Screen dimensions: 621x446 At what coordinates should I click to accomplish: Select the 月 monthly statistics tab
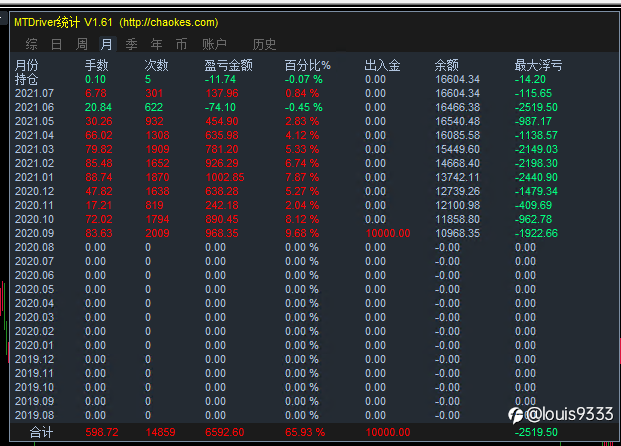[x=106, y=44]
